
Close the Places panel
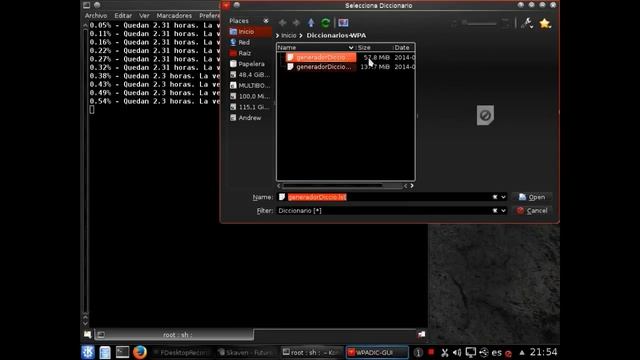click(x=266, y=21)
